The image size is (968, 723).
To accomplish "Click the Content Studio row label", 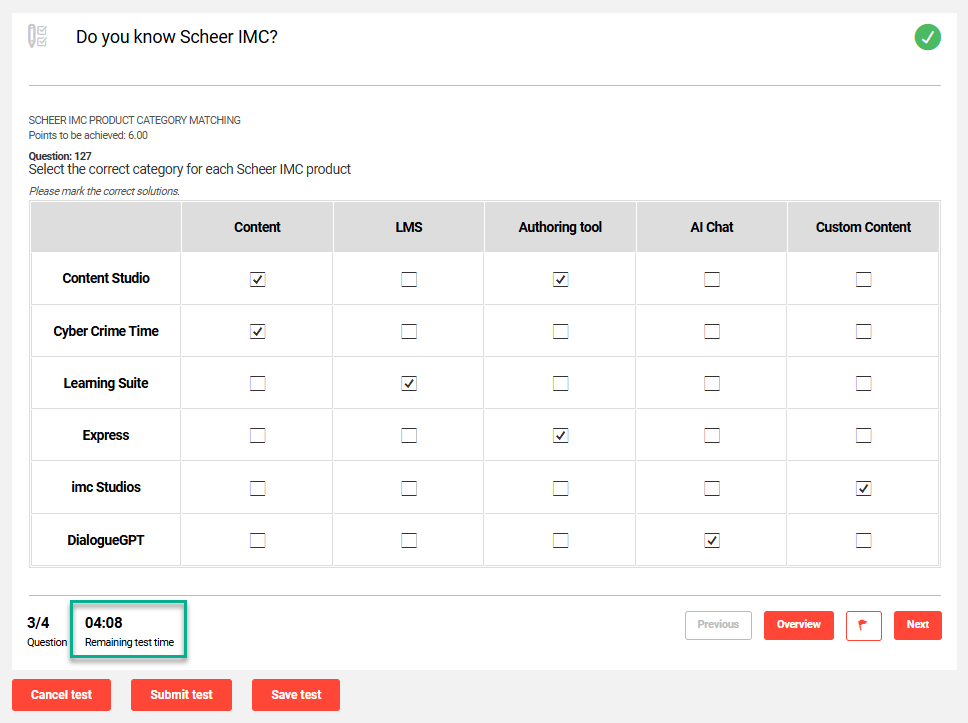I will [106, 278].
